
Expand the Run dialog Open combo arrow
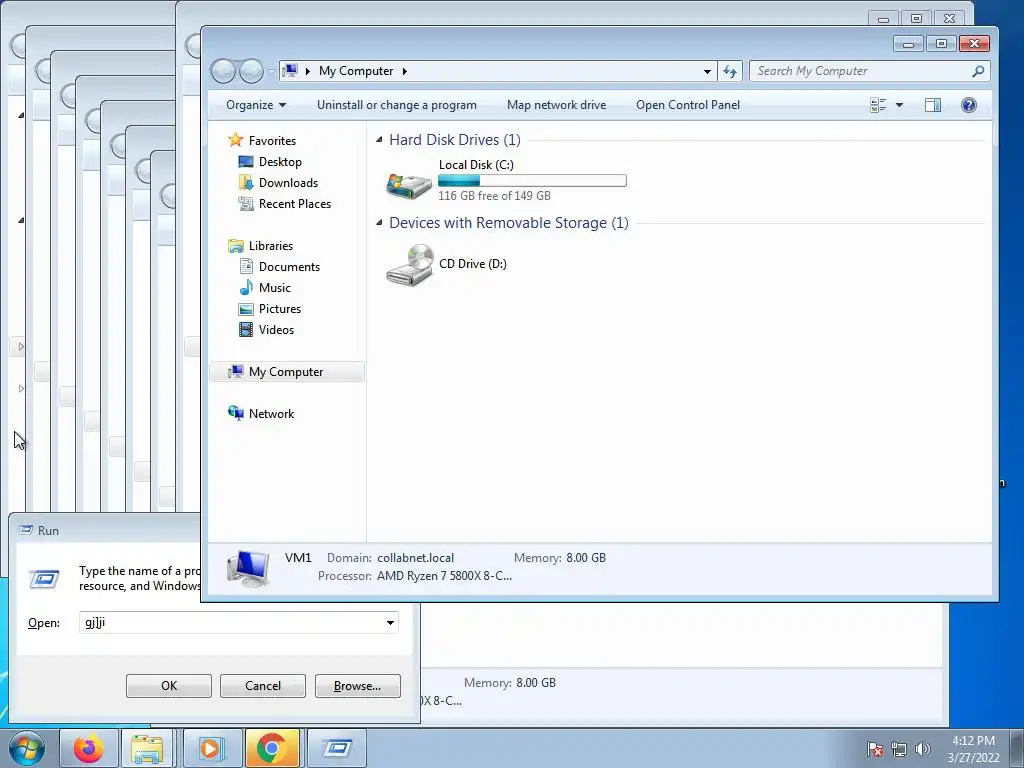[x=390, y=622]
